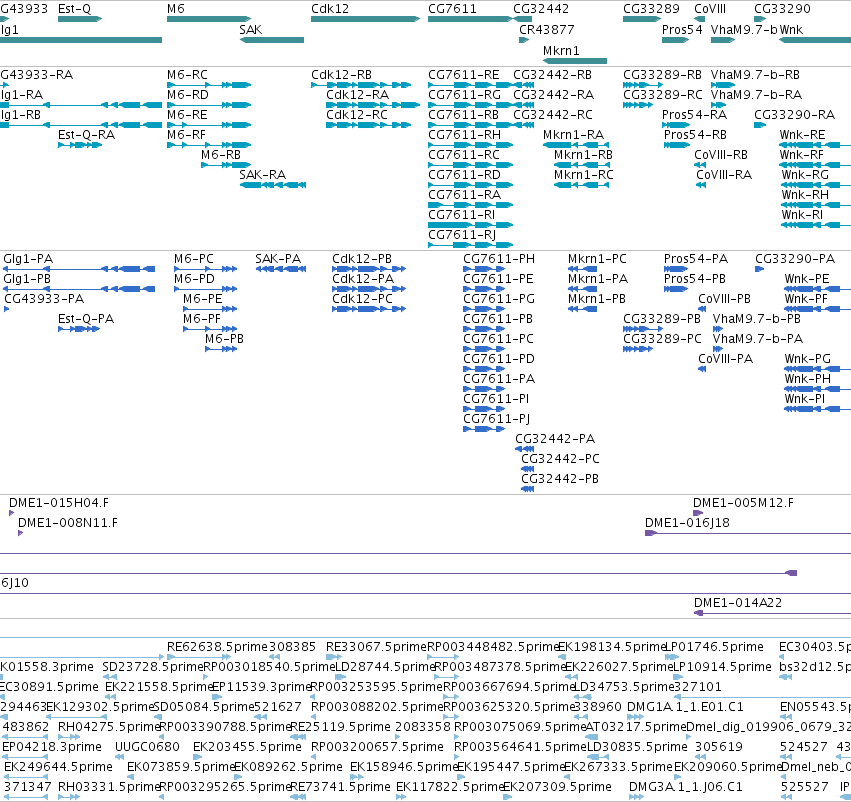The image size is (851, 802).
Task: Select the DMG3A.1_1.J06.C1 EST label
Action: (x=687, y=786)
